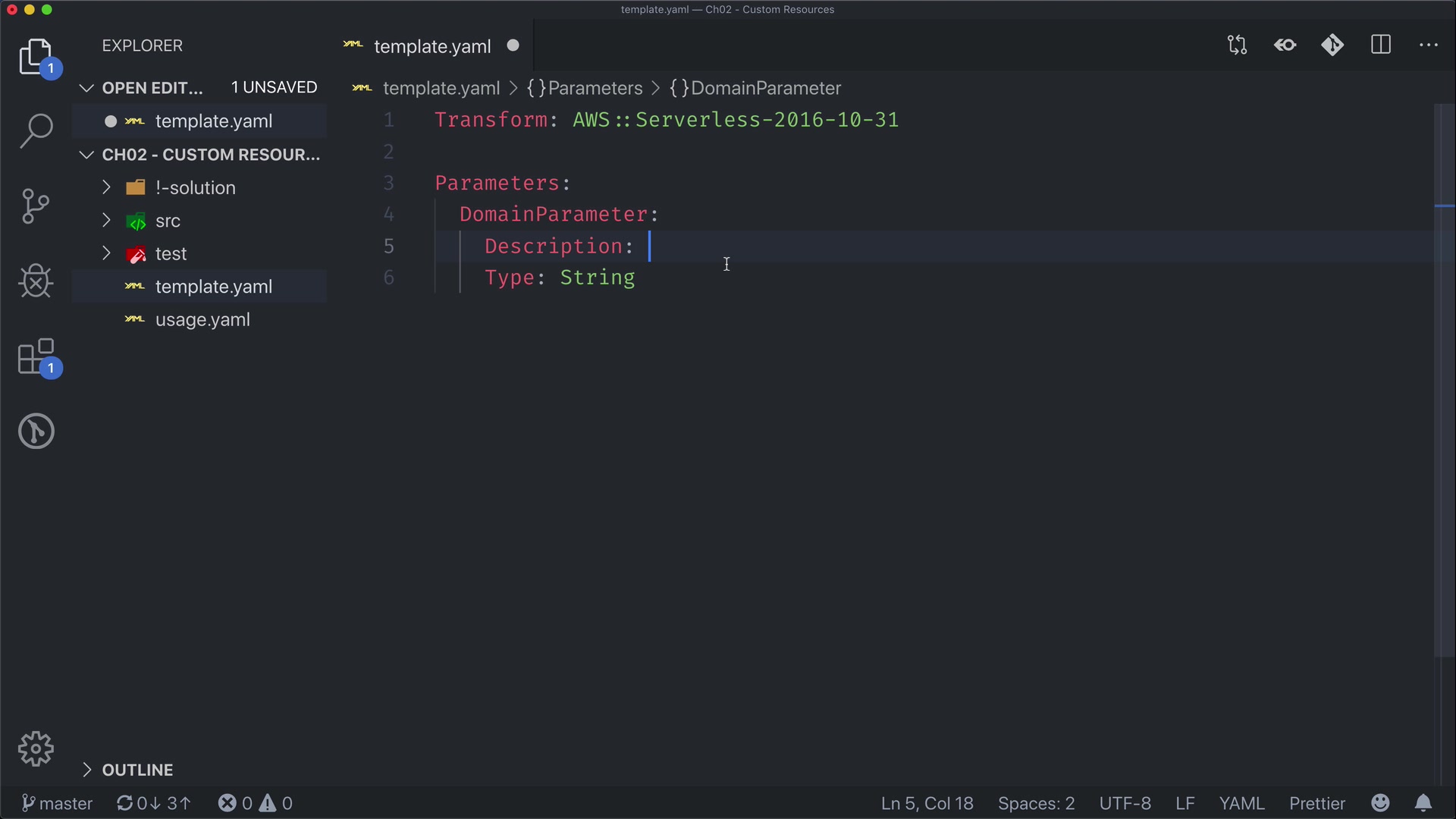Toggle file annotations eye icon
The image size is (1456, 819).
[x=1285, y=45]
